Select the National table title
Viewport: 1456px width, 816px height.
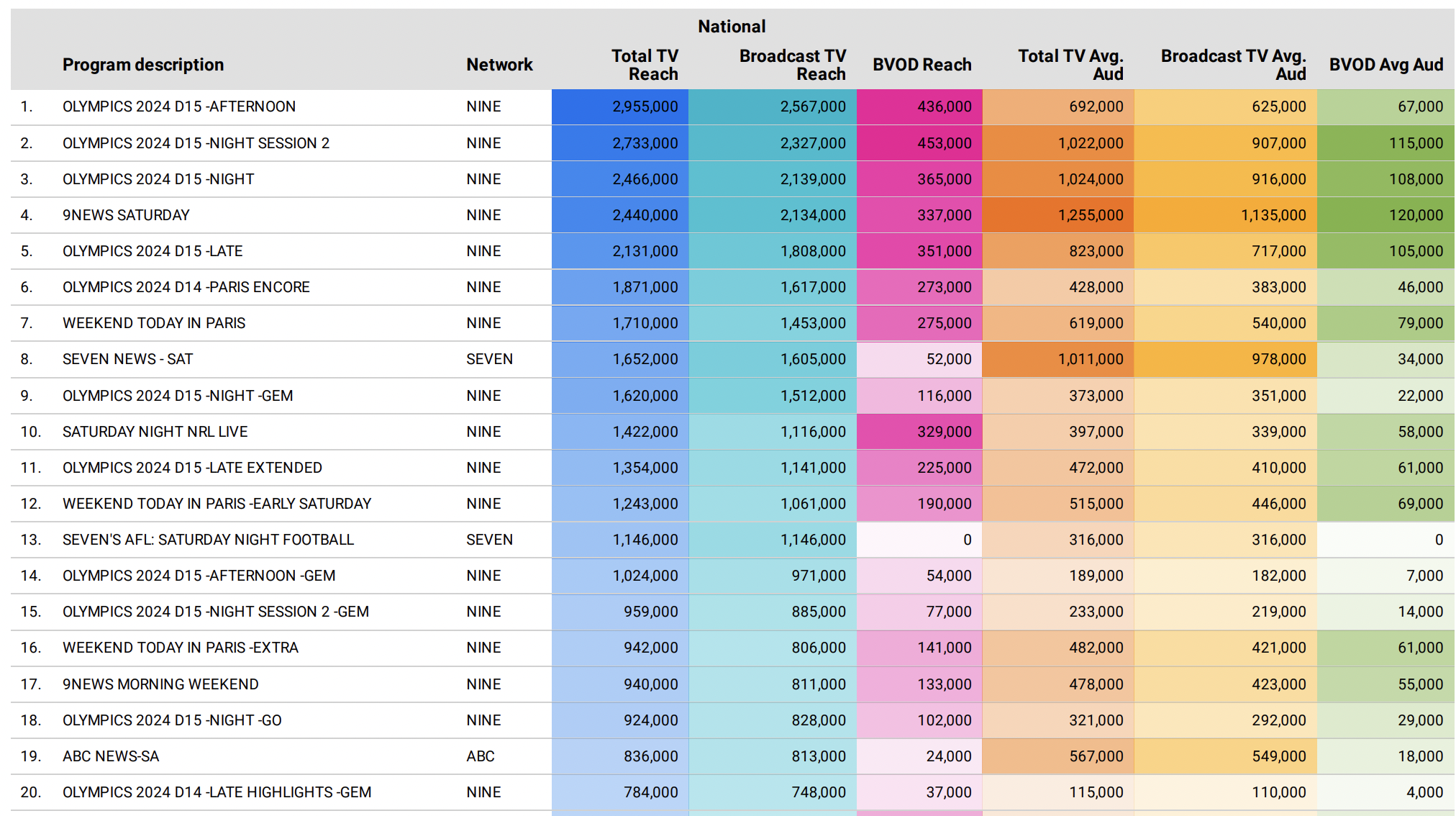(x=732, y=27)
